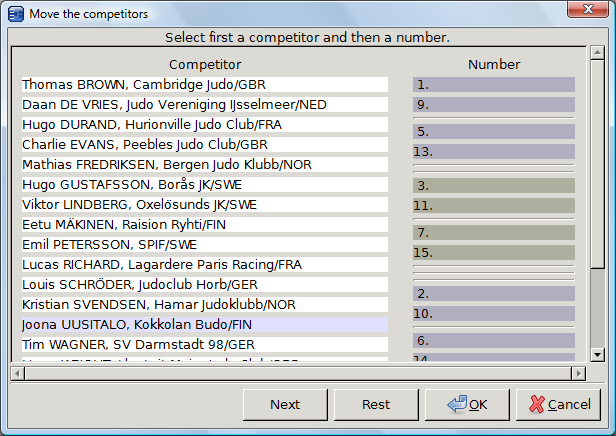Click the Next button
The height and width of the screenshot is (436, 616).
[285, 405]
